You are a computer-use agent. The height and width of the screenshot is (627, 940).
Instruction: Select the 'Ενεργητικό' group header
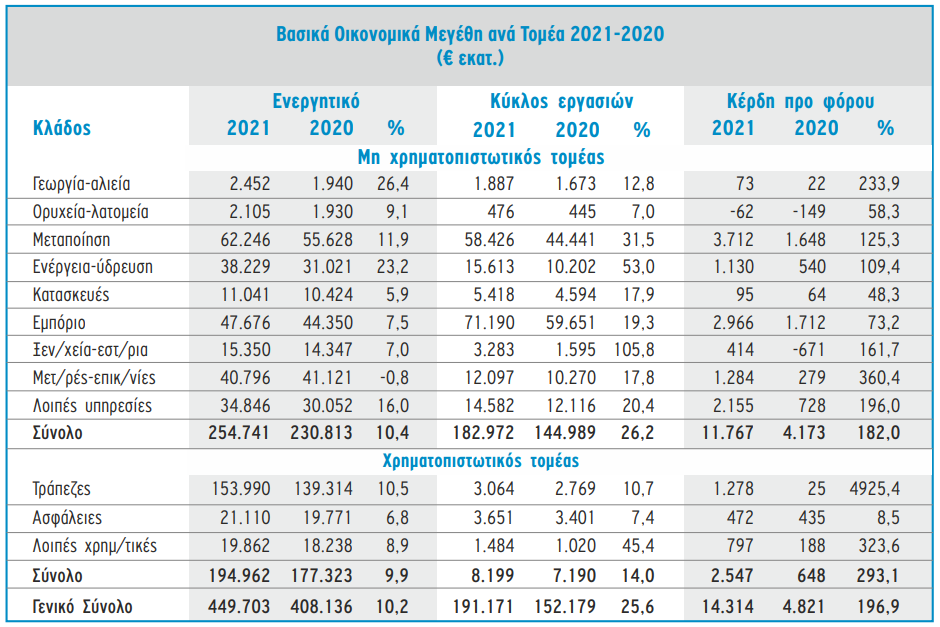tap(316, 101)
